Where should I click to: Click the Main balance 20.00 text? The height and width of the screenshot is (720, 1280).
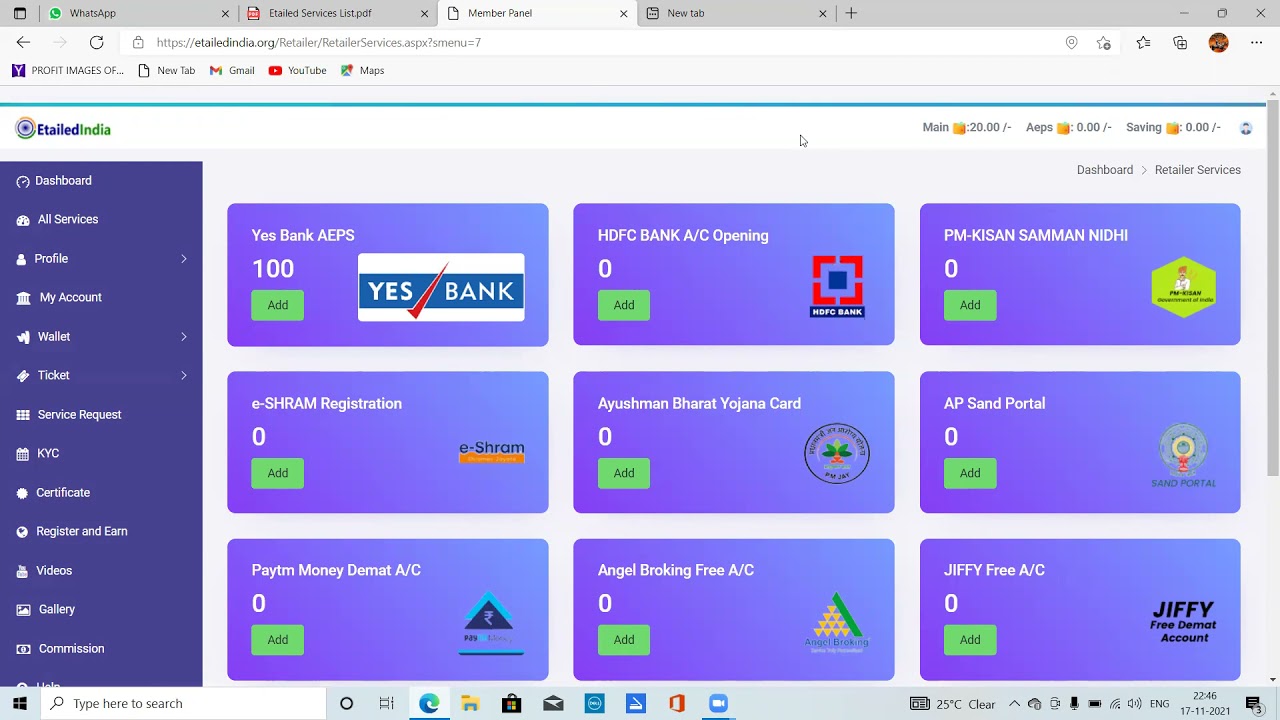click(967, 128)
